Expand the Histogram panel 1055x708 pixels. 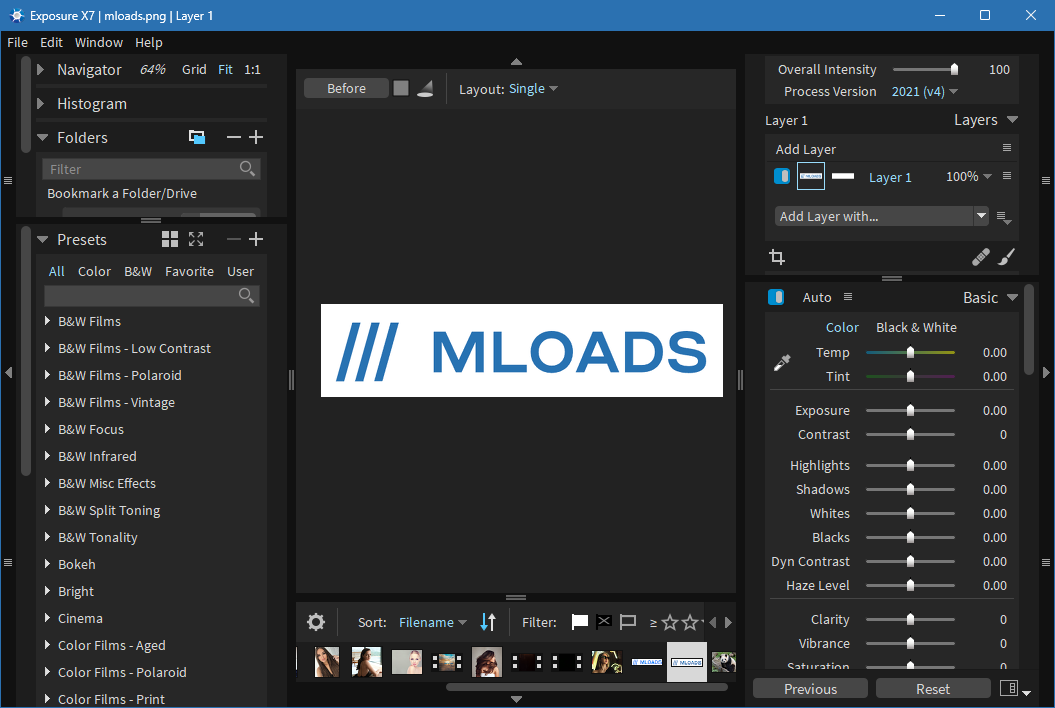pyautogui.click(x=40, y=104)
